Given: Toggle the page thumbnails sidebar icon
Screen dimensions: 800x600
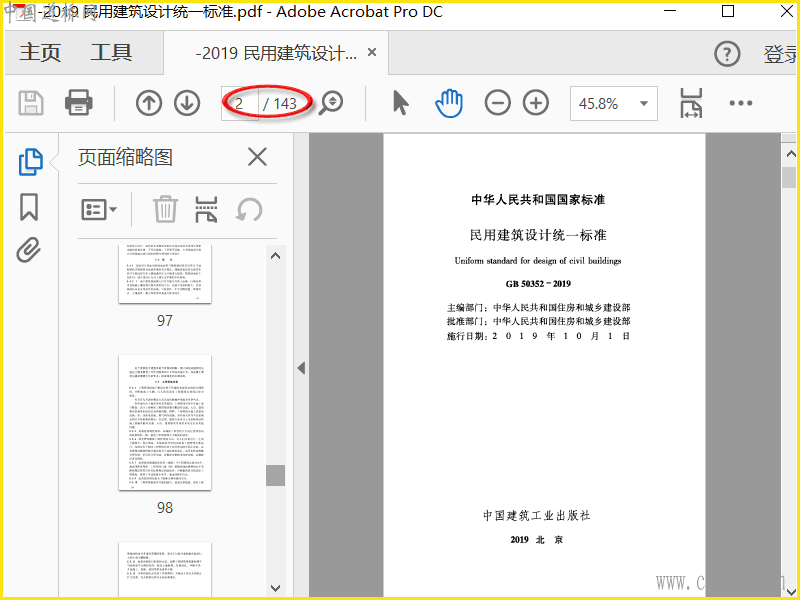Looking at the screenshot, I should [x=31, y=162].
